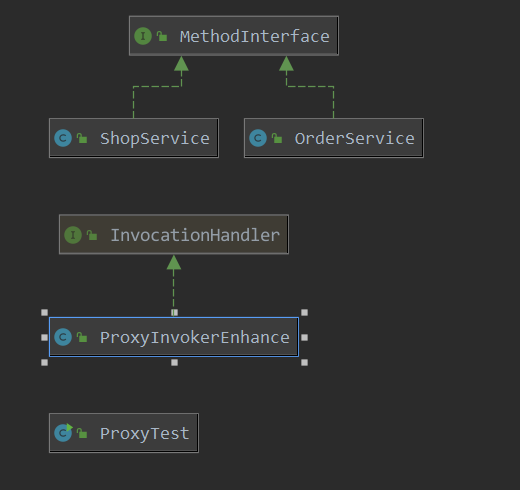Click the arrowhead pointing into InvocationHandler
The height and width of the screenshot is (490, 520).
coord(174,262)
